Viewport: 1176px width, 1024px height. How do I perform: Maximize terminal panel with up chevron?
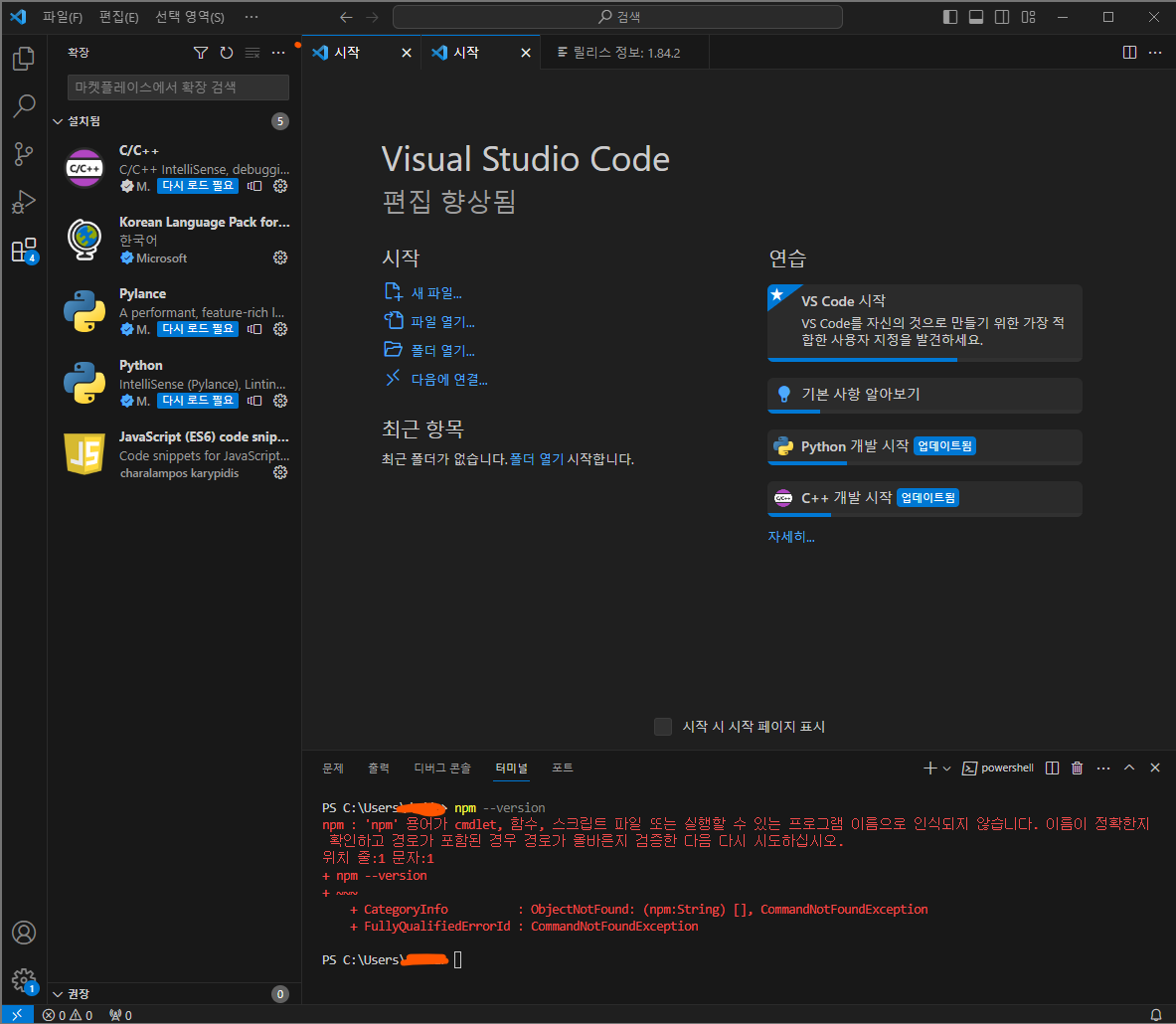coord(1129,768)
